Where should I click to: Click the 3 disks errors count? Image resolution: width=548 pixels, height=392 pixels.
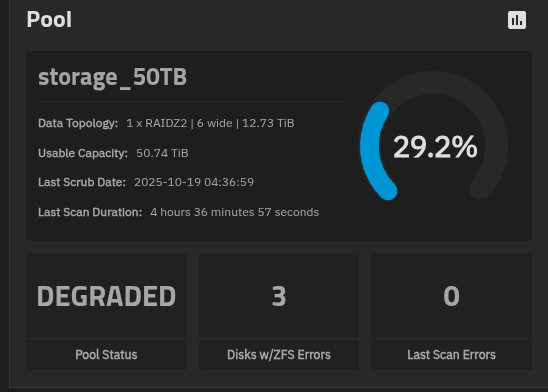(279, 296)
